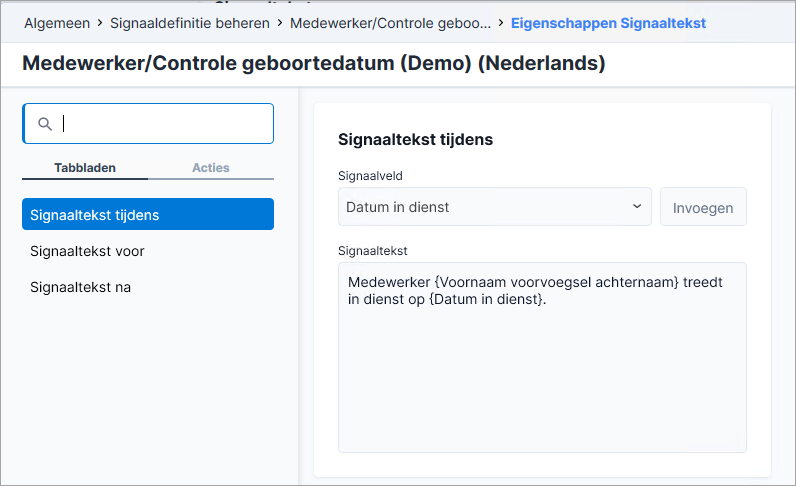Select Signaaltekst tijdens in sidebar
Image resolution: width=796 pixels, height=486 pixels.
tap(148, 214)
